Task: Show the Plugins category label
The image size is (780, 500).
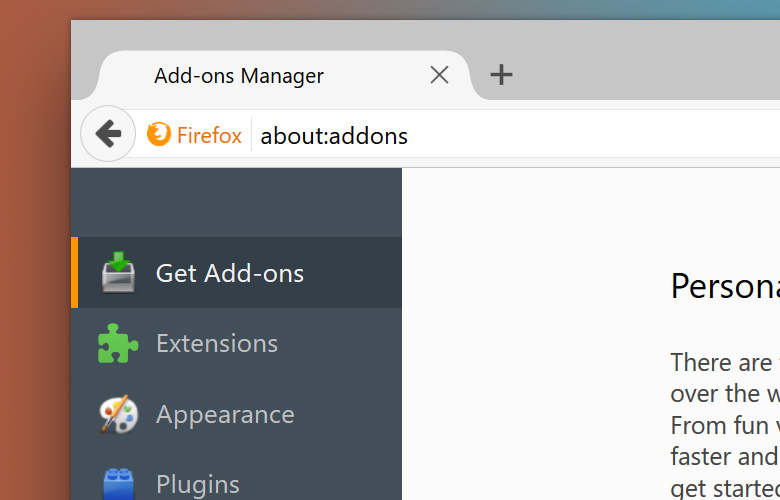Action: coord(198,484)
